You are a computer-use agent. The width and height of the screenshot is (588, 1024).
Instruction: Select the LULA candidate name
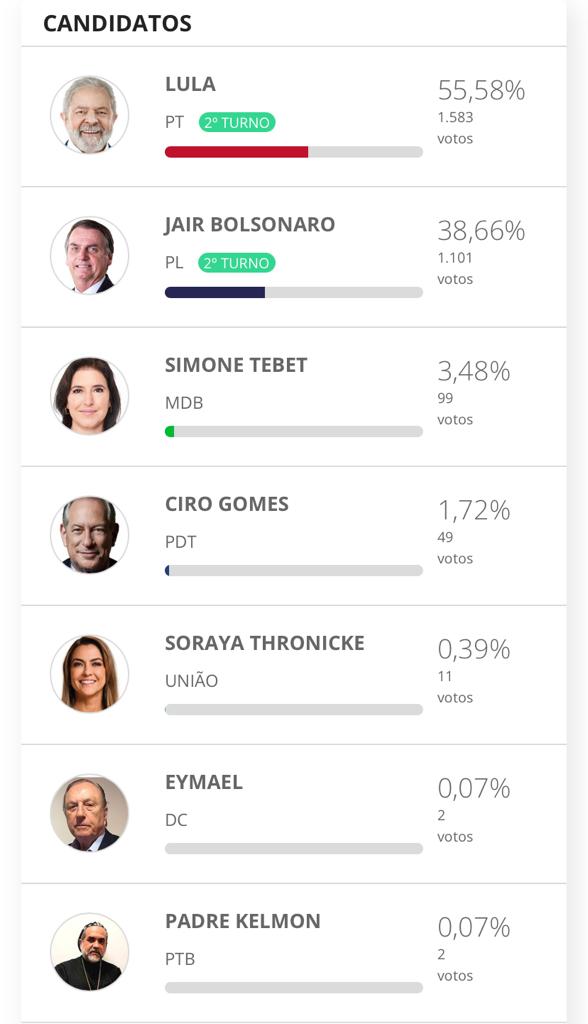(x=190, y=84)
